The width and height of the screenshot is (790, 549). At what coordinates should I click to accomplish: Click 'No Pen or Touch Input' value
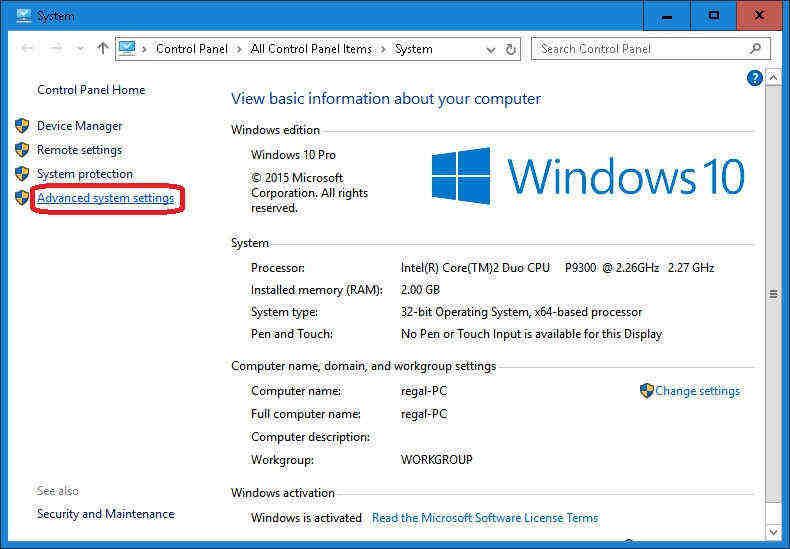(x=532, y=334)
